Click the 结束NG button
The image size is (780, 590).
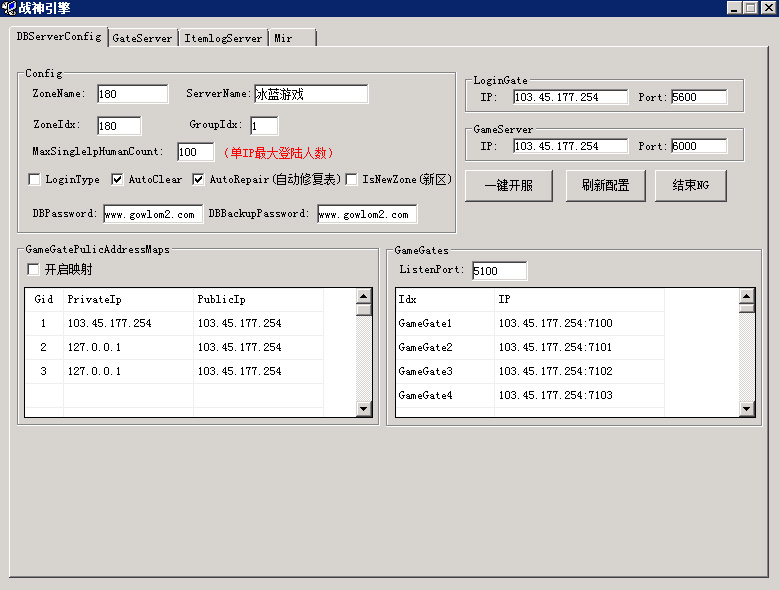coord(690,186)
